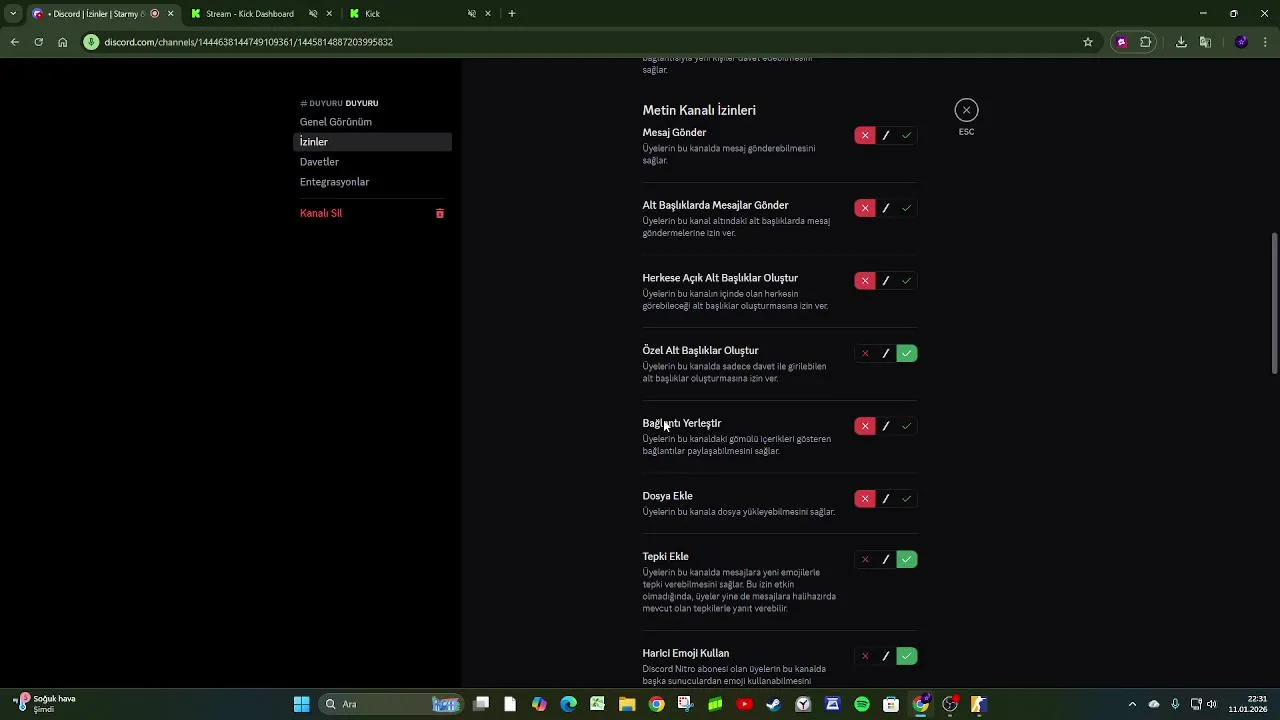Open the tab search dropdown arrow

13,14
